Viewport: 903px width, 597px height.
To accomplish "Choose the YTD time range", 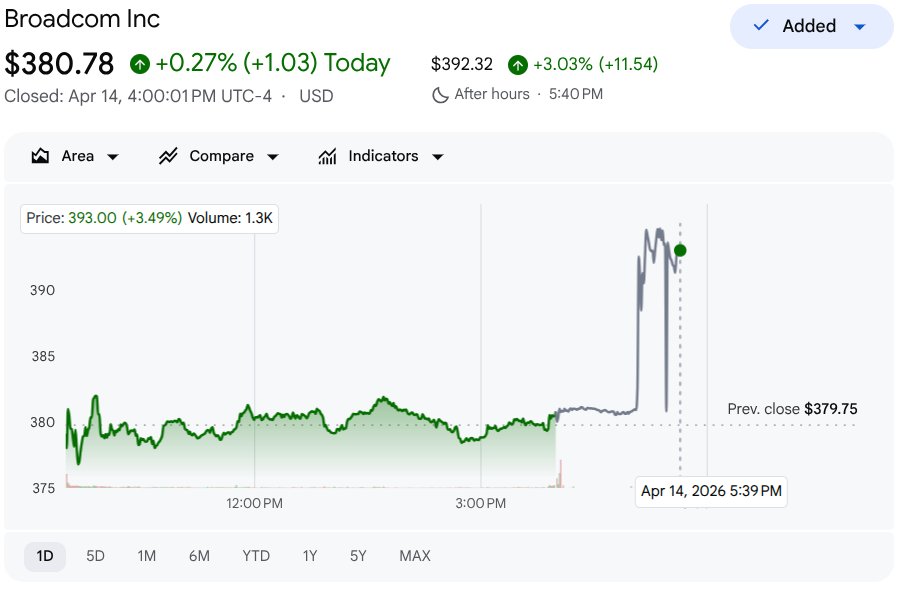I will [x=256, y=556].
